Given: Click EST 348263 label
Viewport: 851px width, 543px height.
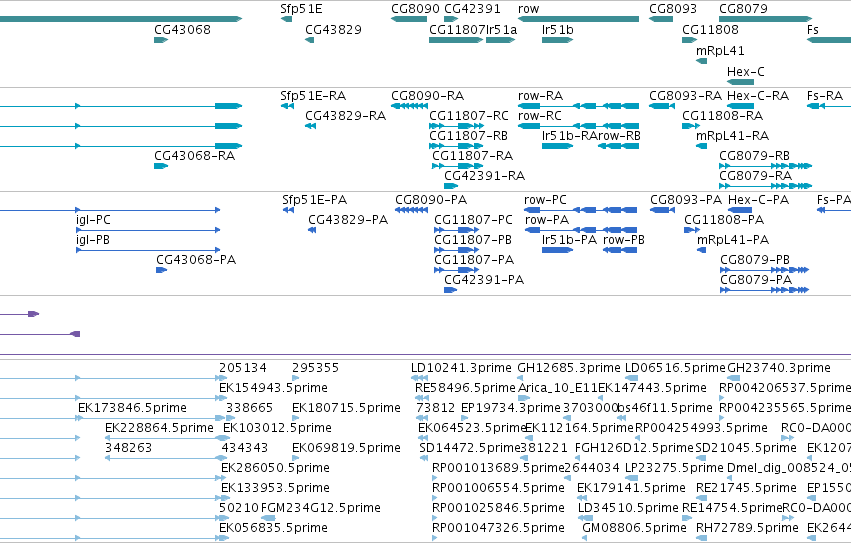Looking at the screenshot, I should [128, 448].
